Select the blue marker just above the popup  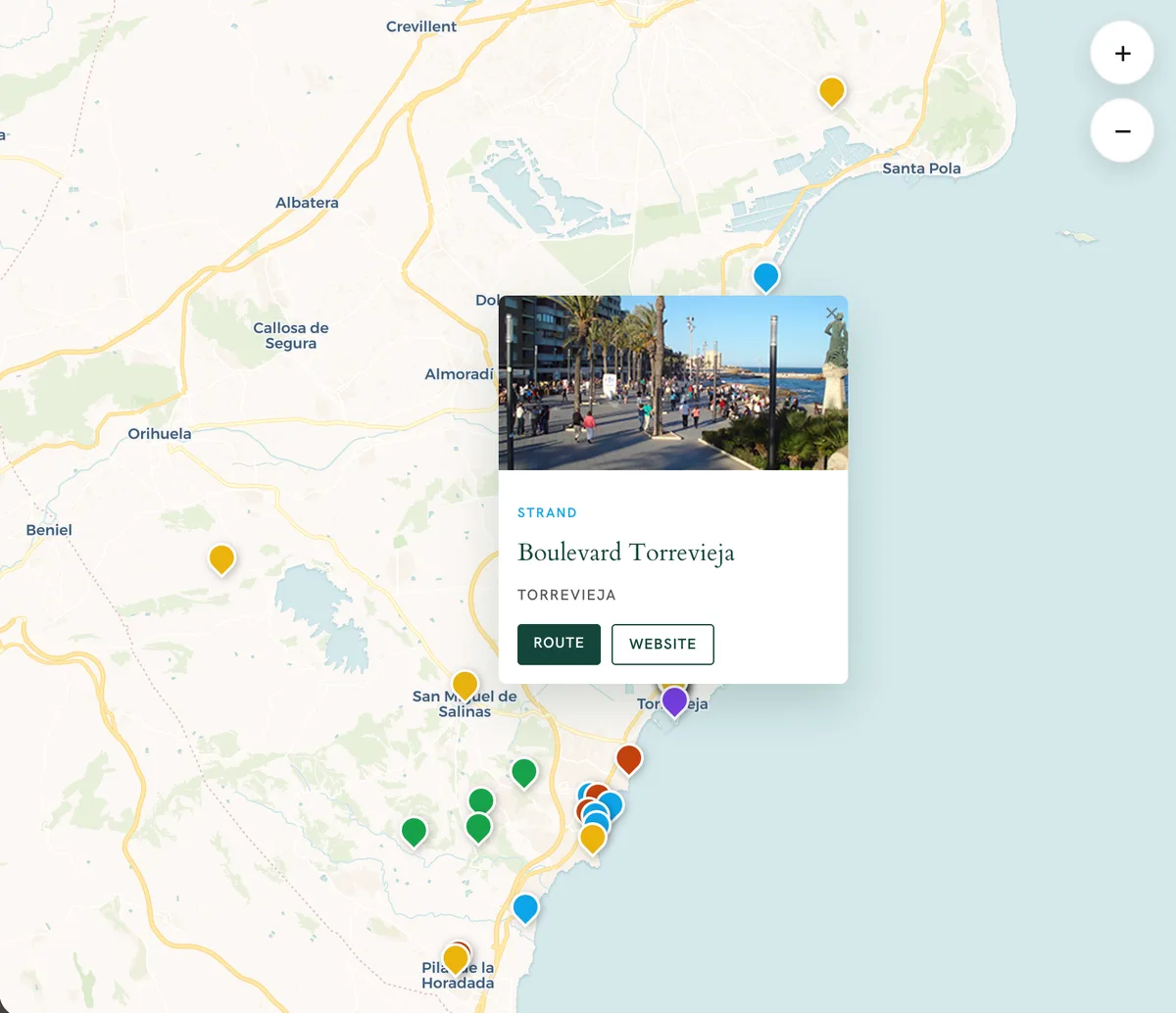click(x=765, y=277)
